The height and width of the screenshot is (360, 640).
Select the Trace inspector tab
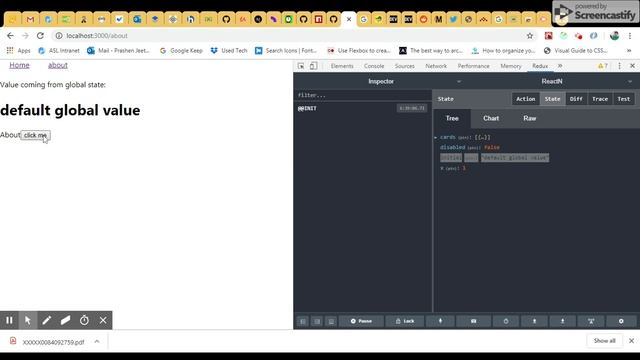tap(600, 99)
